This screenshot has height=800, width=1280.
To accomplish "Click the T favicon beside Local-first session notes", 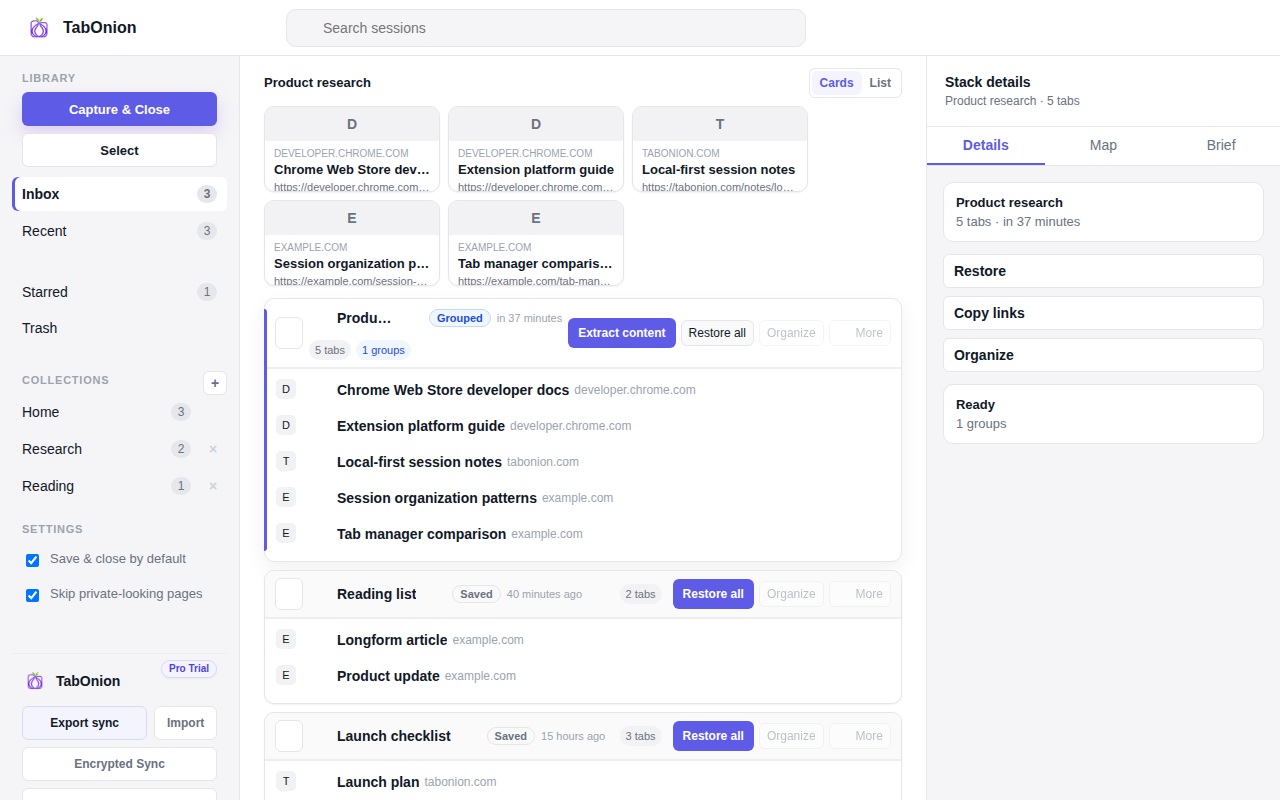I will (x=286, y=462).
